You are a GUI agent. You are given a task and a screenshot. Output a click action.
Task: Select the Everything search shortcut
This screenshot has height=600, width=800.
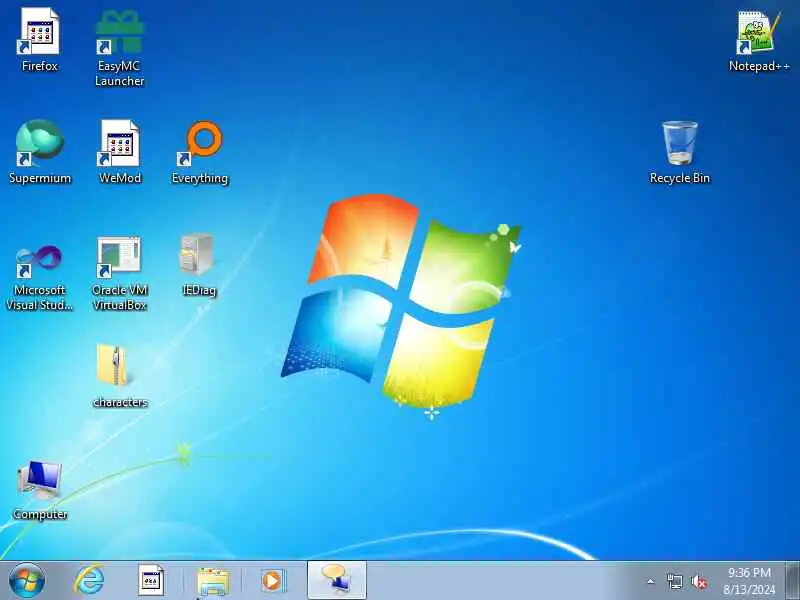point(200,152)
